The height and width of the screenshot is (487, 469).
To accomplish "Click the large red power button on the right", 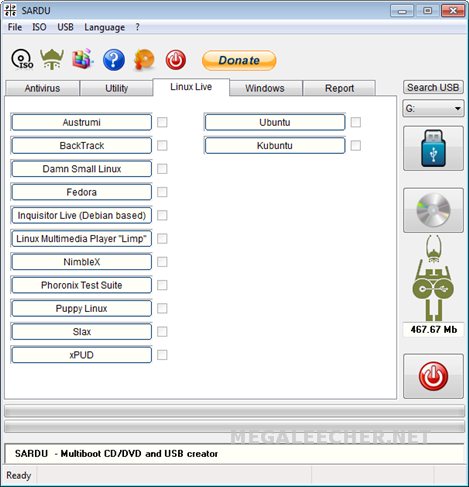I will click(433, 376).
